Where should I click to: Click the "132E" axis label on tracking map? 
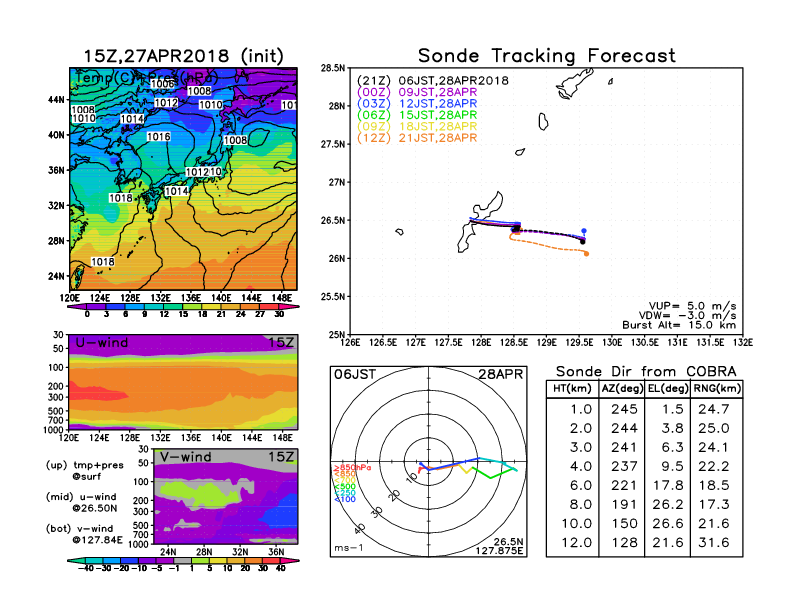(x=743, y=343)
